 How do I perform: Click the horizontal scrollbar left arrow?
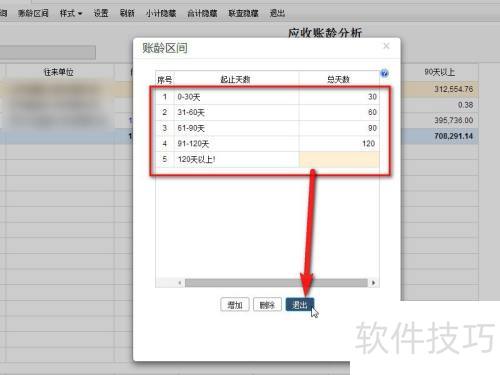[180, 283]
